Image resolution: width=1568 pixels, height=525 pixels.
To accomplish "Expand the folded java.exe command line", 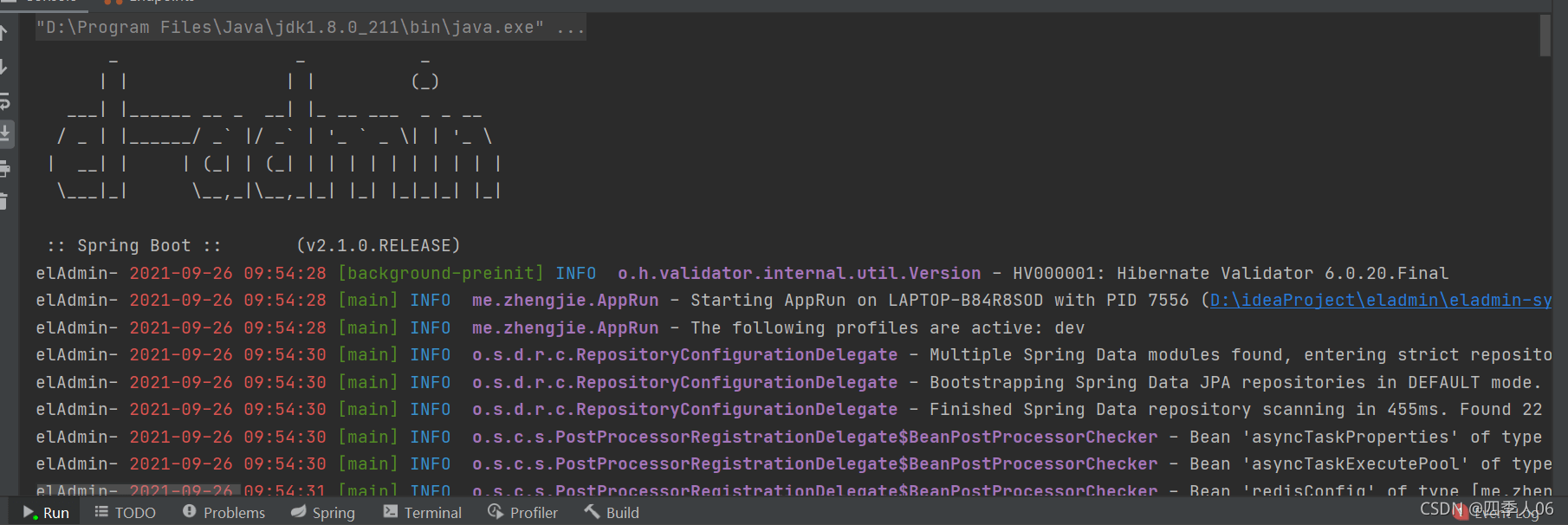I will coord(571,28).
